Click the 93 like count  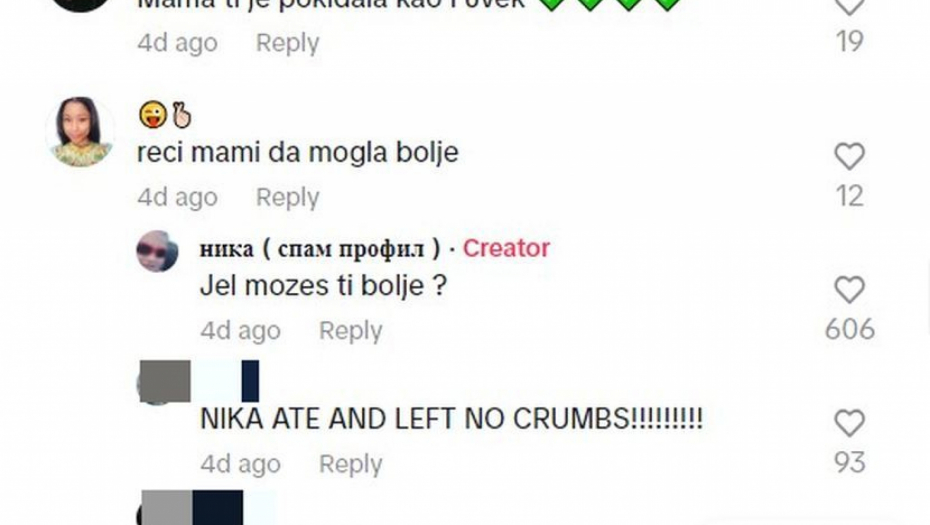coord(849,463)
